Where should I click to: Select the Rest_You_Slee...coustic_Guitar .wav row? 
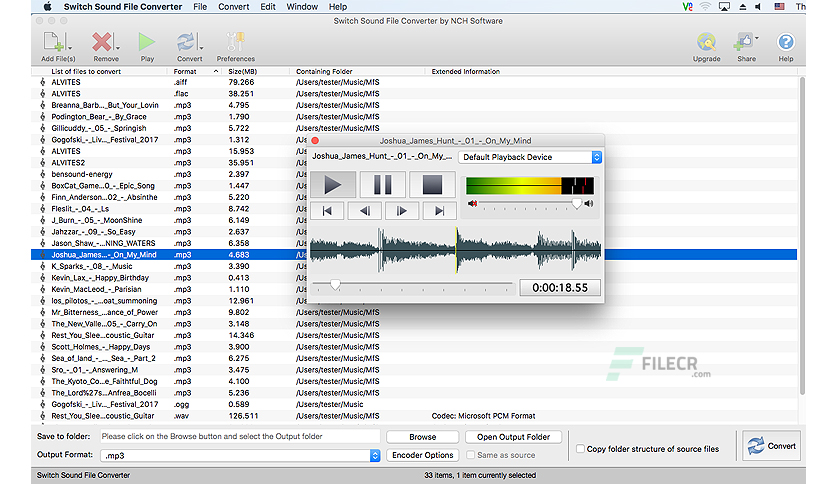pos(414,416)
